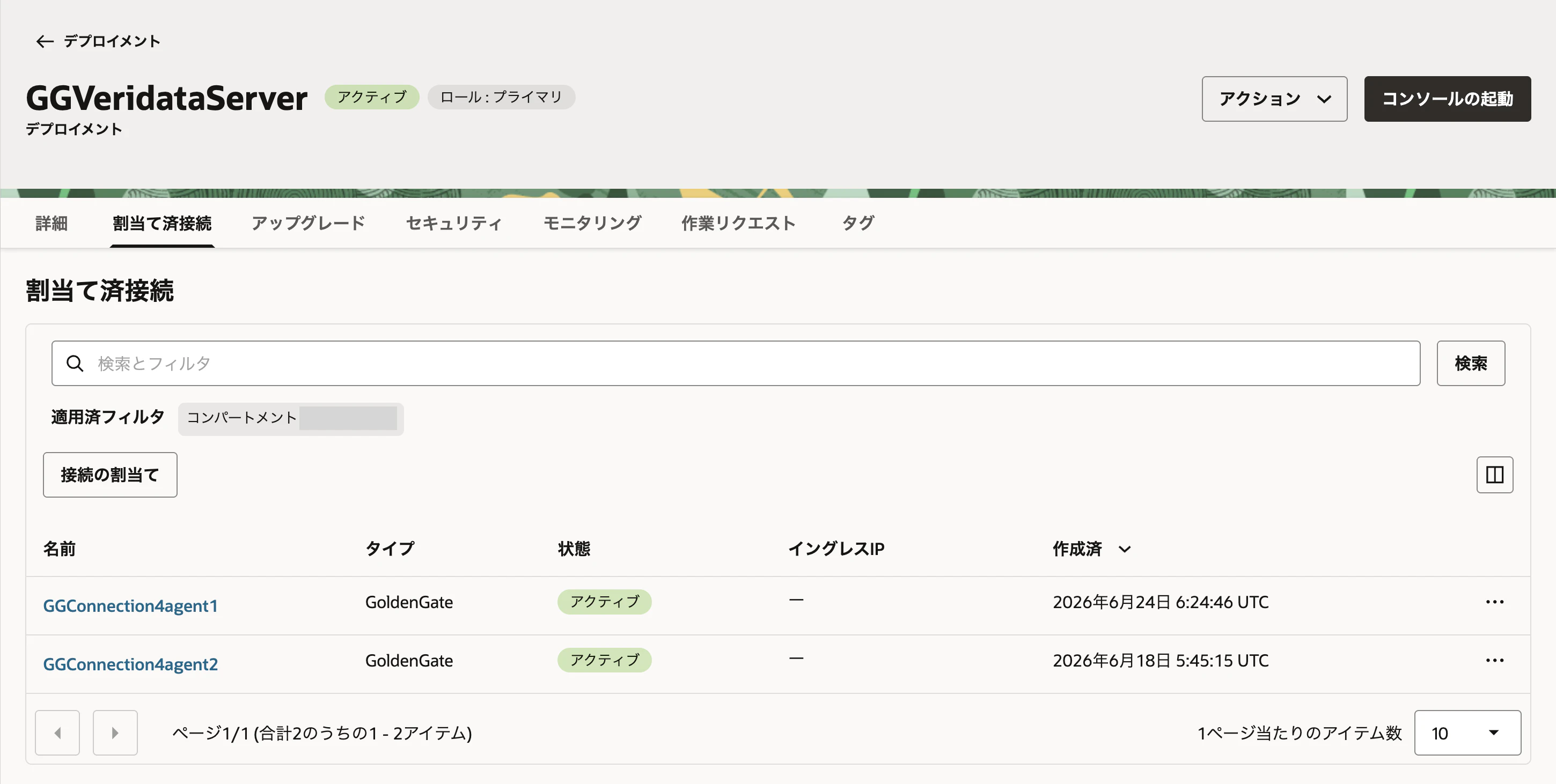Click the search magnifier icon
This screenshot has height=784, width=1556.
(75, 364)
